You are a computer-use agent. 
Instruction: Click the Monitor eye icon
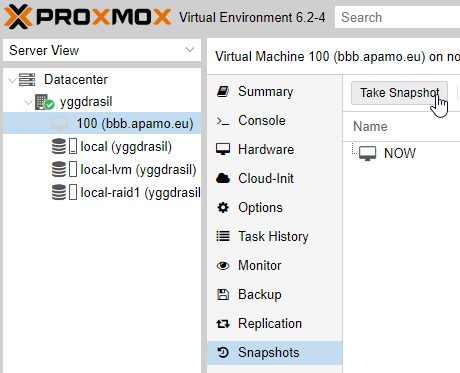click(x=223, y=266)
